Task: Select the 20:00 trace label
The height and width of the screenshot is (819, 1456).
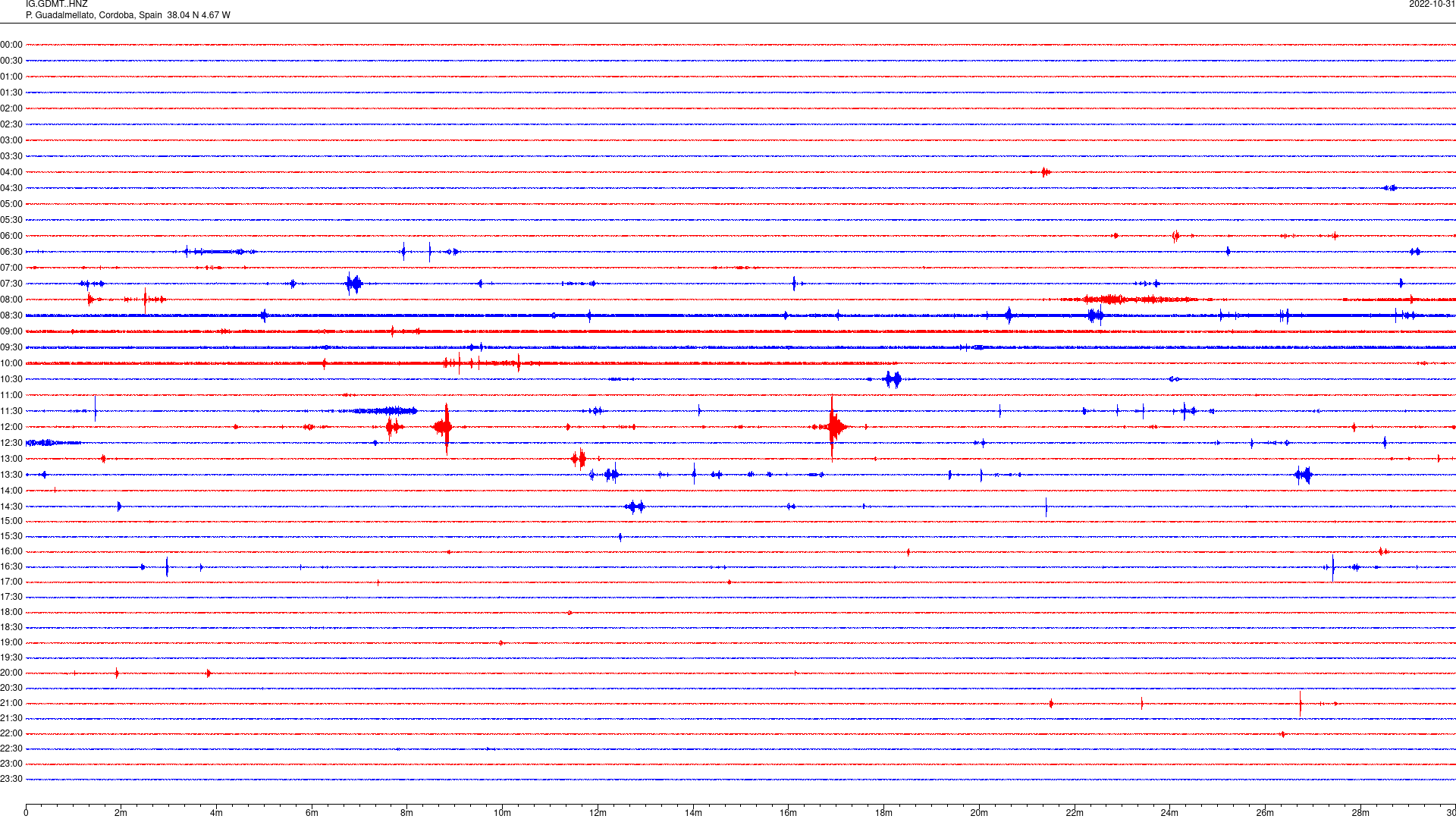Action: pyautogui.click(x=11, y=673)
